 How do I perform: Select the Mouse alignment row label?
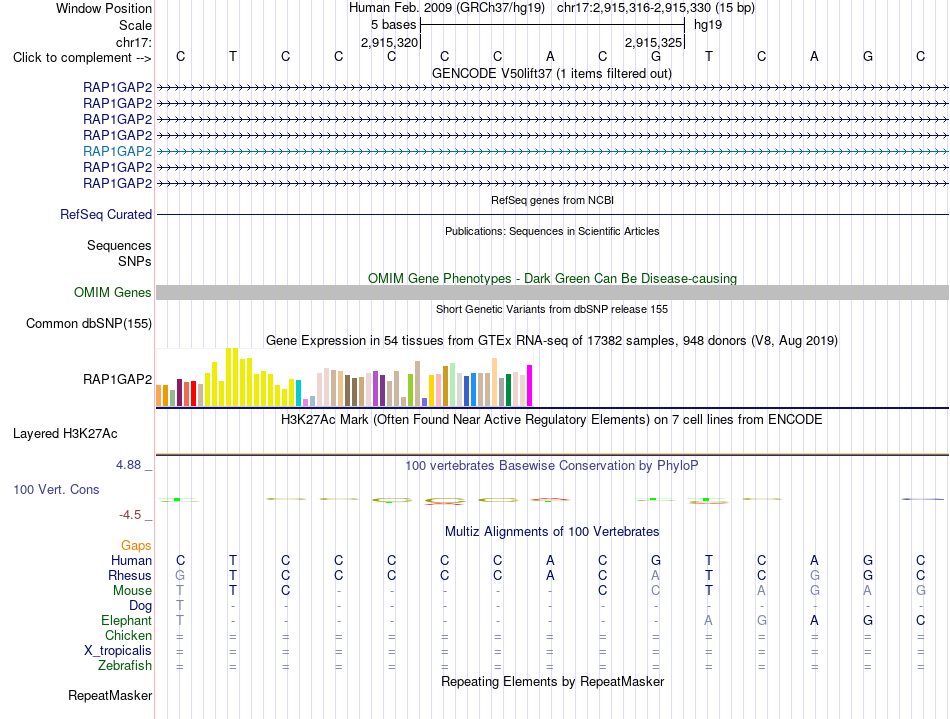(132, 591)
